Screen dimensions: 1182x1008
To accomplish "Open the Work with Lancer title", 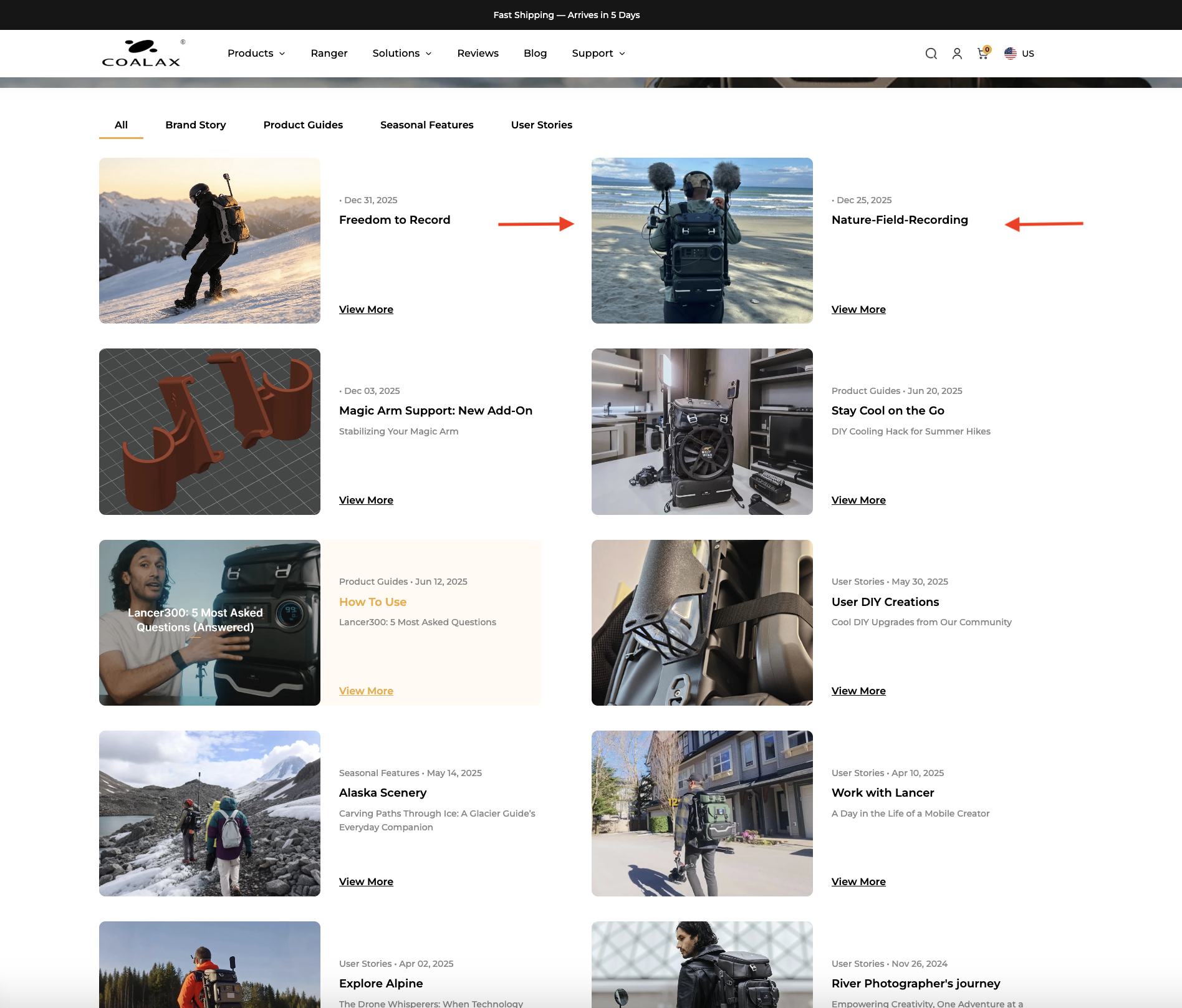I will [x=883, y=792].
